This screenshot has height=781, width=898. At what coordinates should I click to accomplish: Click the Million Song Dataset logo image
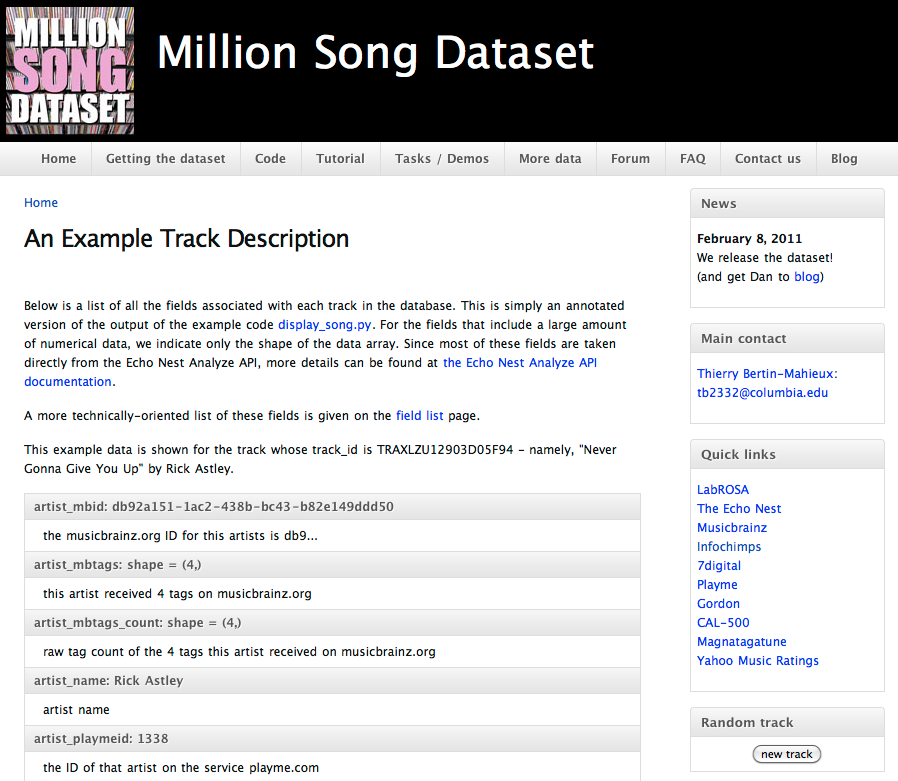tap(70, 70)
